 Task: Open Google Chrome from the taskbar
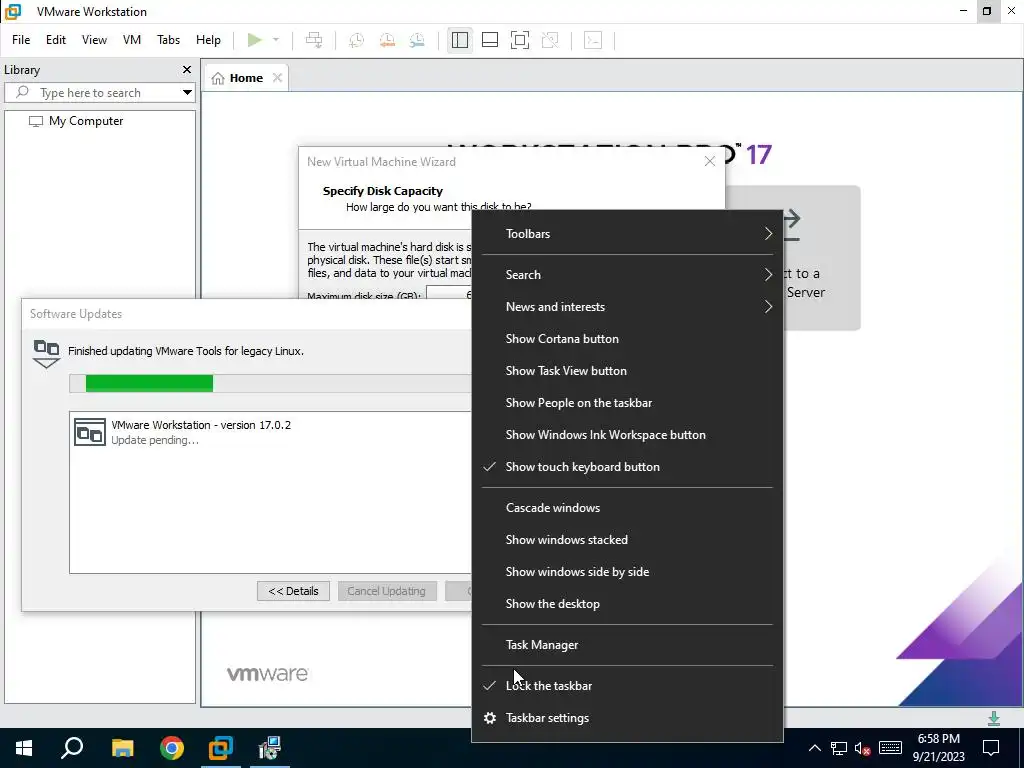point(172,748)
